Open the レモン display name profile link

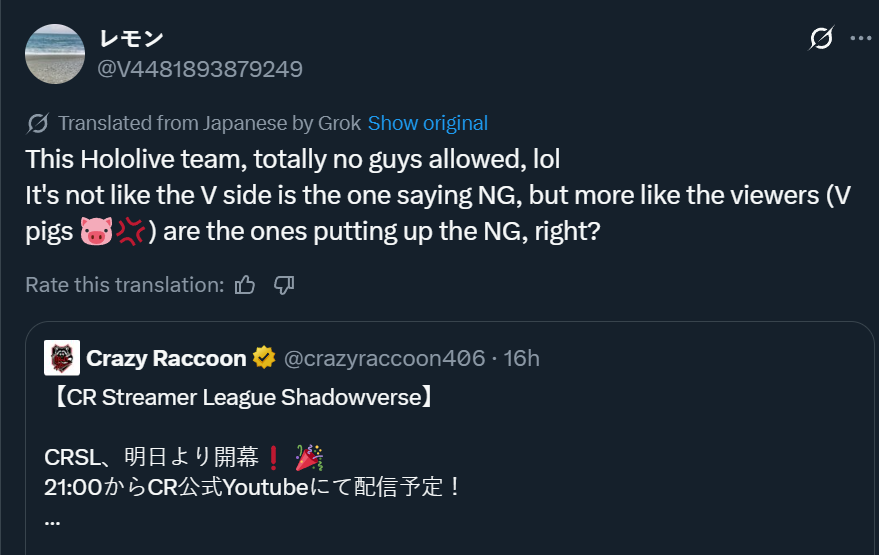pos(131,39)
